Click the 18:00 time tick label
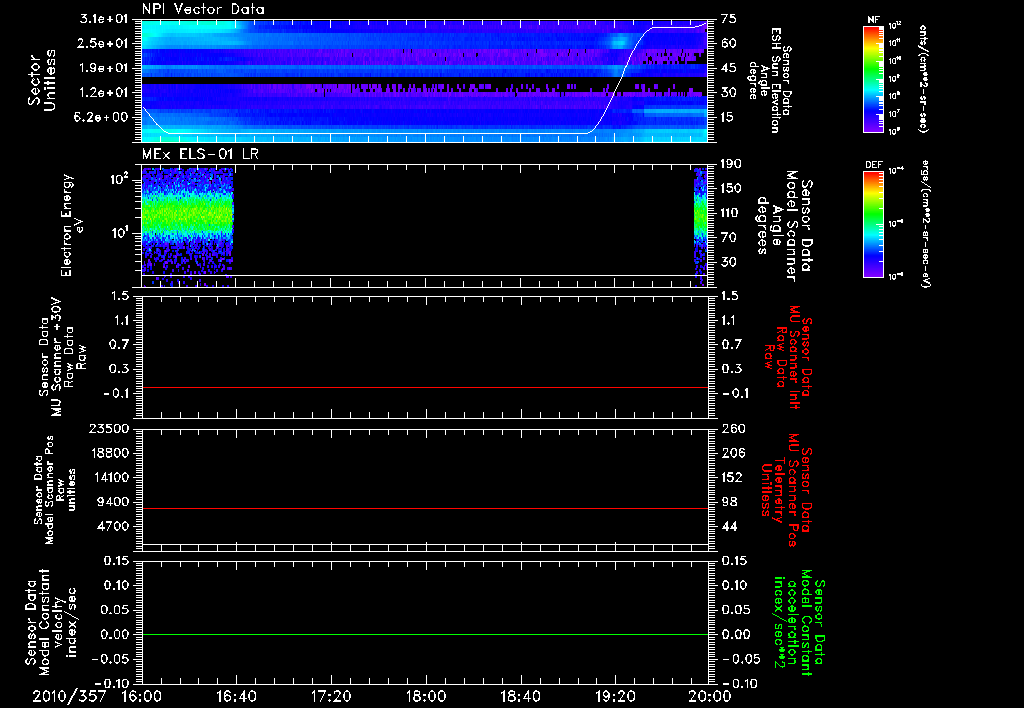 426,696
